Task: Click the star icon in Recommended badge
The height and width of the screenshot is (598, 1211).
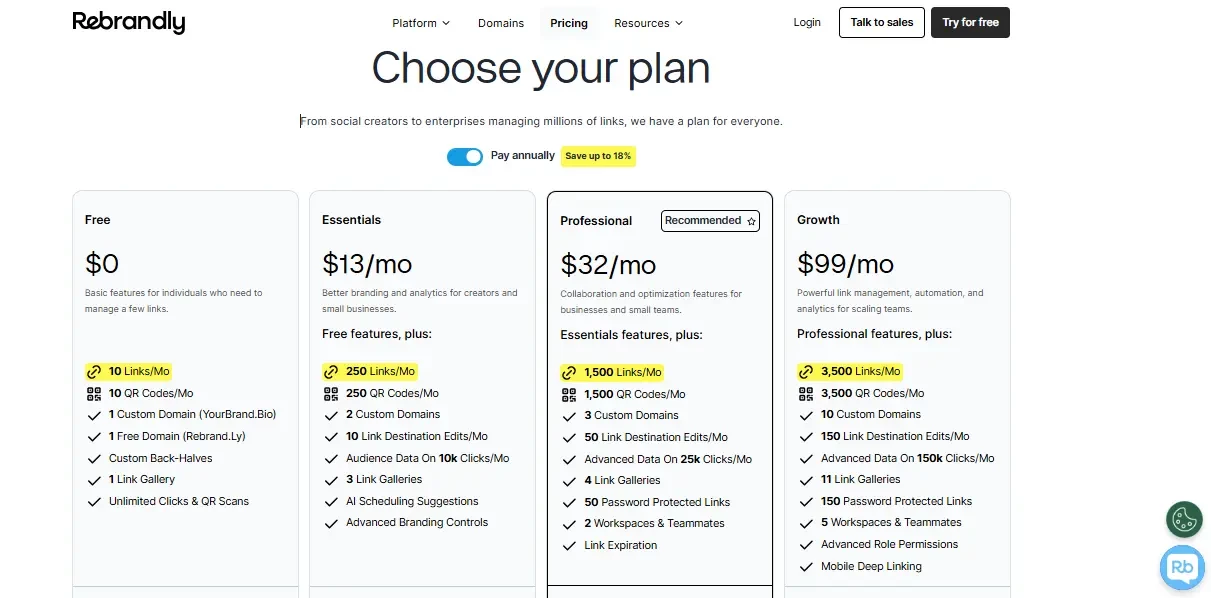Action: point(751,221)
